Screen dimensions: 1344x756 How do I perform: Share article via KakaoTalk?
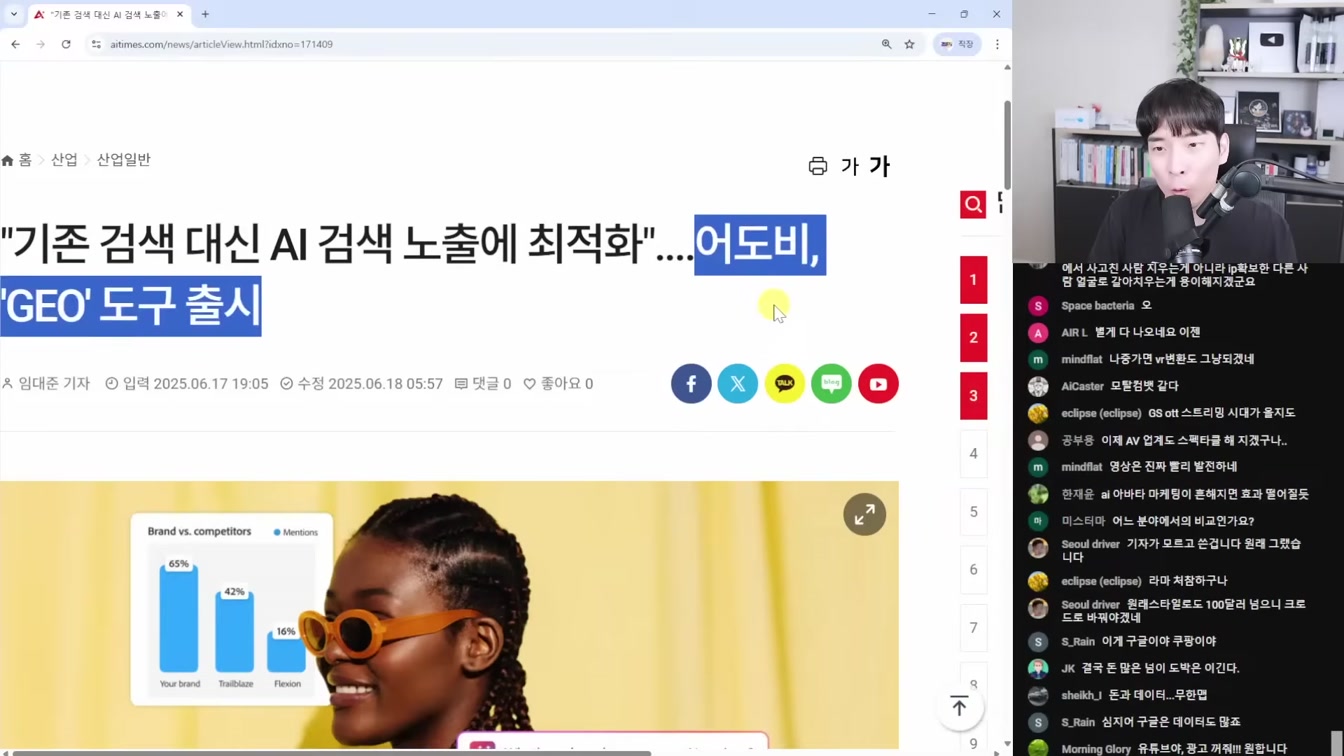click(785, 384)
